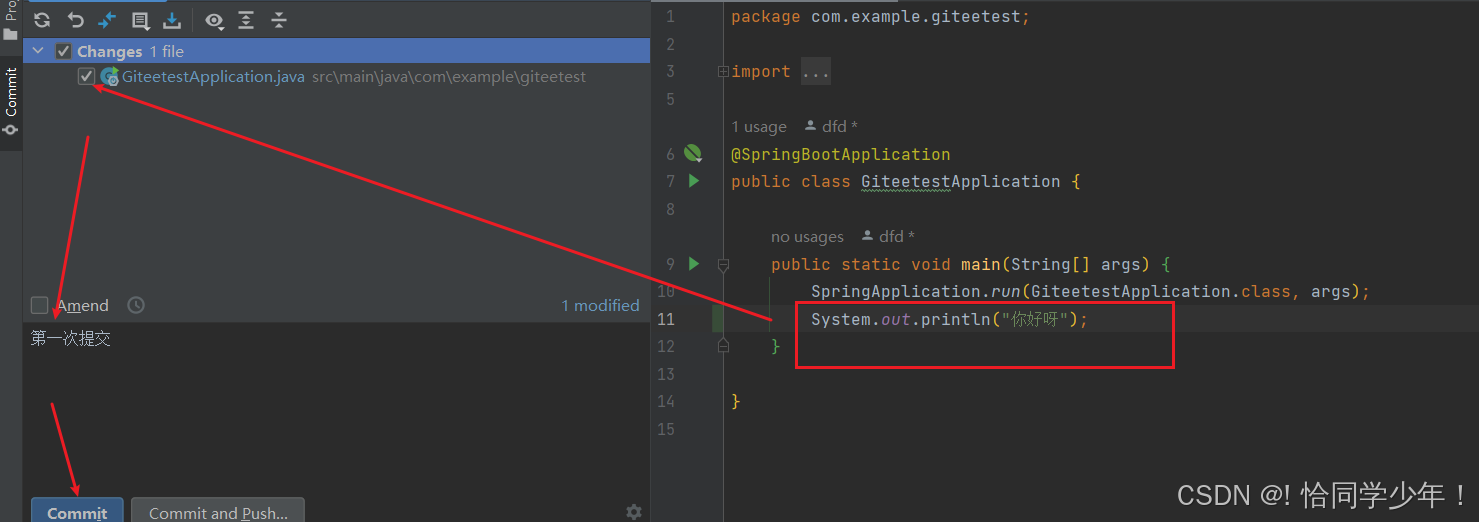Click the Commit button
The image size is (1479, 522).
click(x=77, y=511)
